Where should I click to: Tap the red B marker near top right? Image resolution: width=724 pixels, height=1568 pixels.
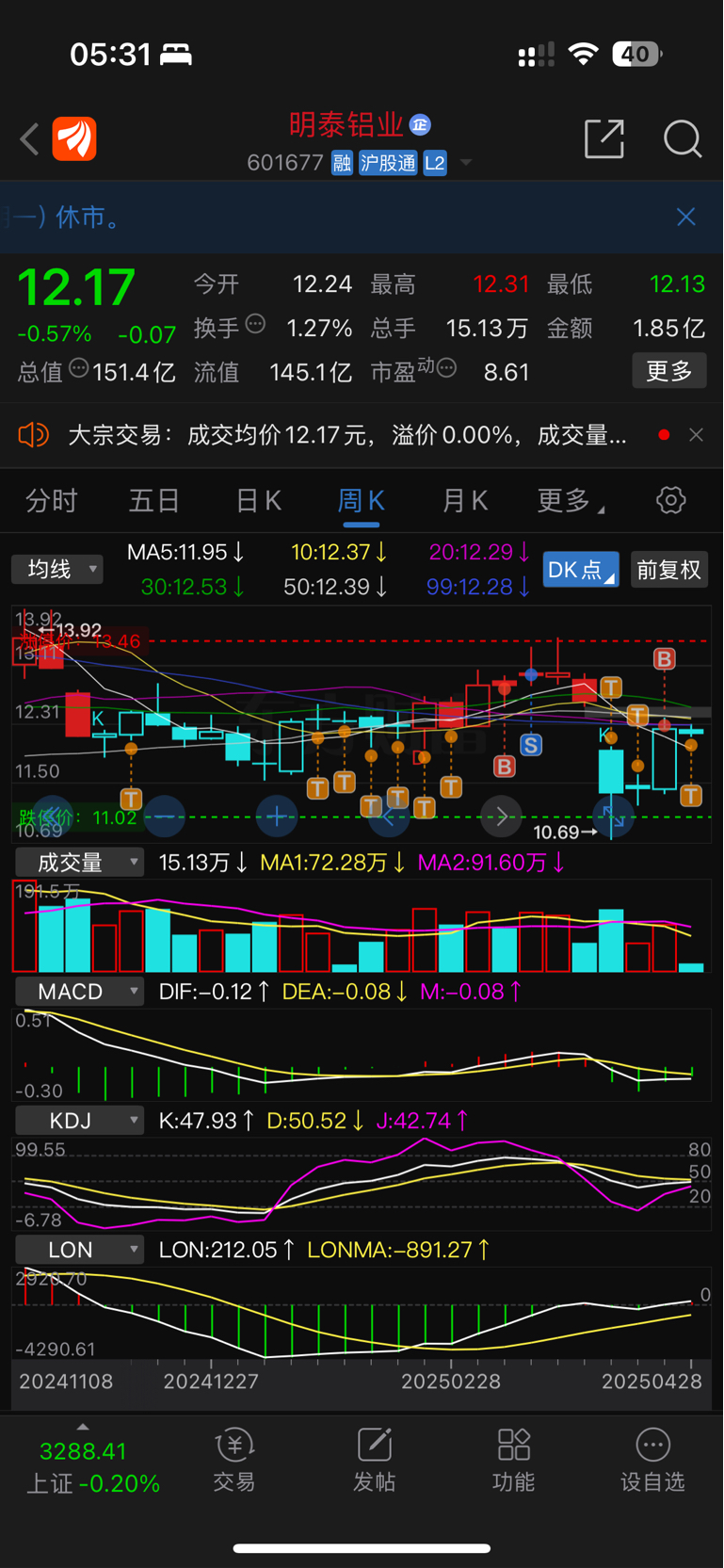tap(665, 659)
